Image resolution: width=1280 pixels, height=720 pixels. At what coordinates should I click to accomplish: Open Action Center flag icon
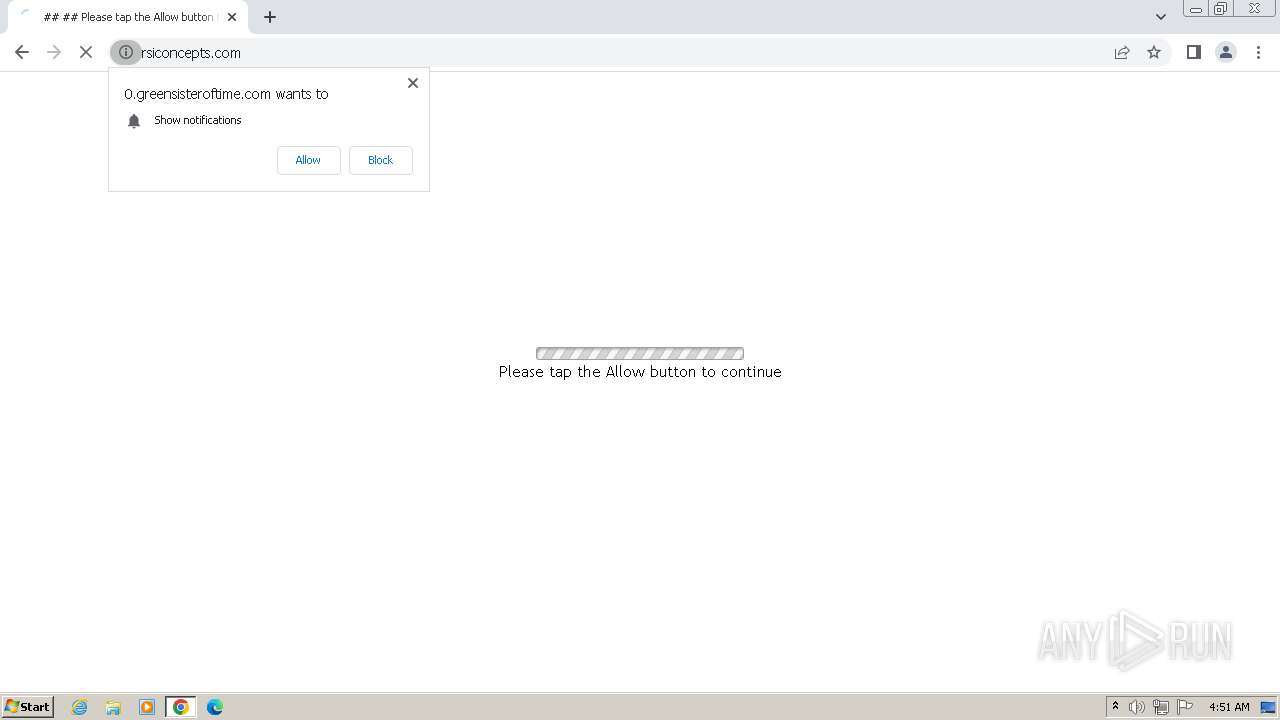tap(1185, 707)
